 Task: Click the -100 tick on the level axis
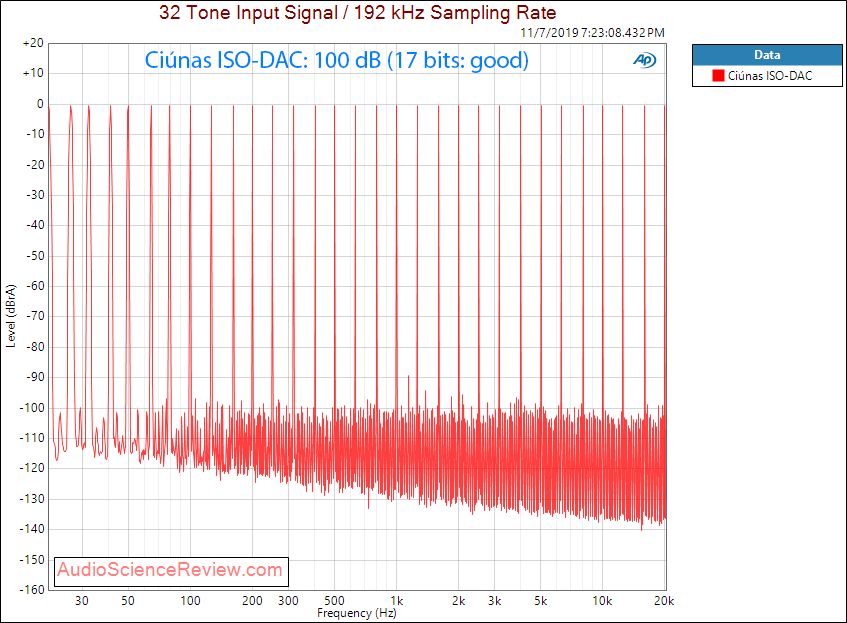(x=32, y=407)
